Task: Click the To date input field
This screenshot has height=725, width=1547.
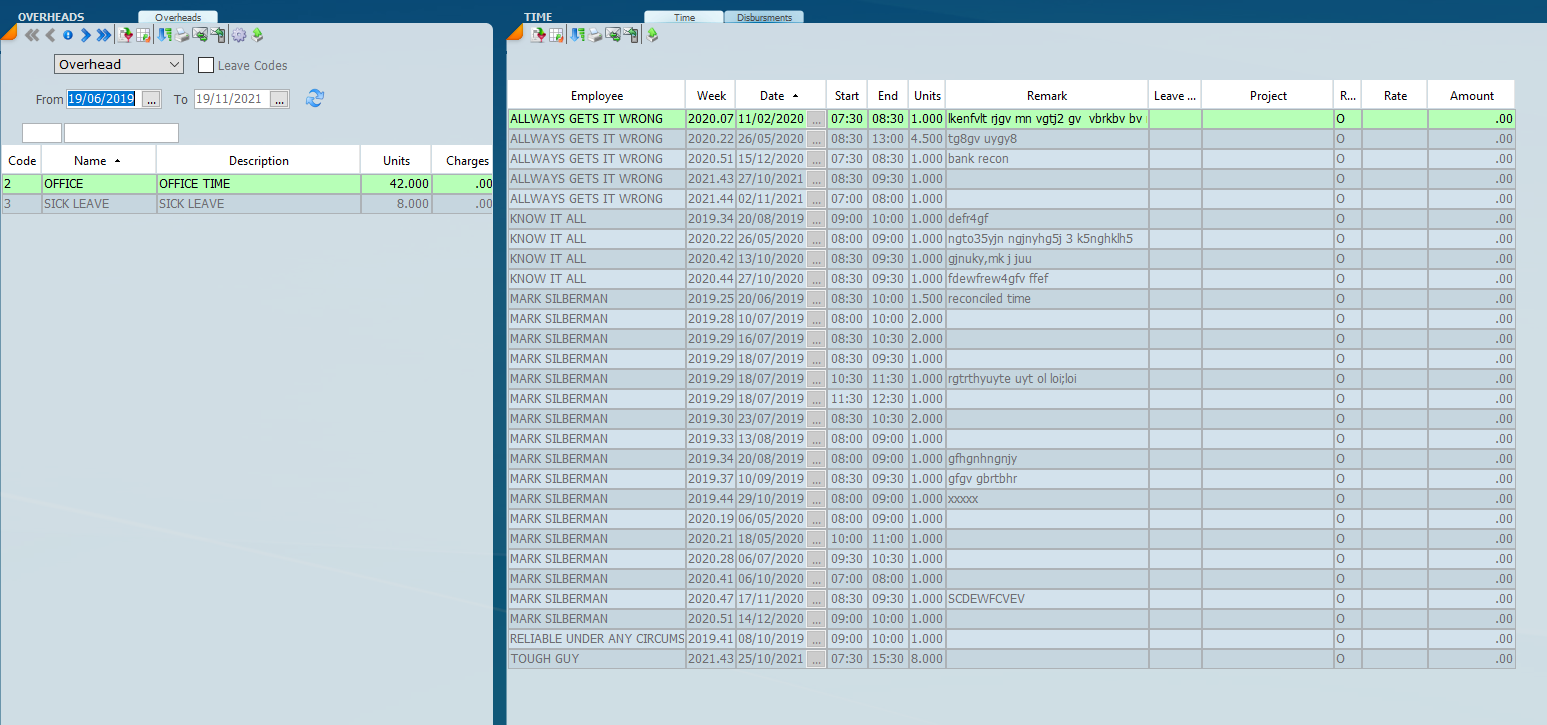Action: (230, 99)
